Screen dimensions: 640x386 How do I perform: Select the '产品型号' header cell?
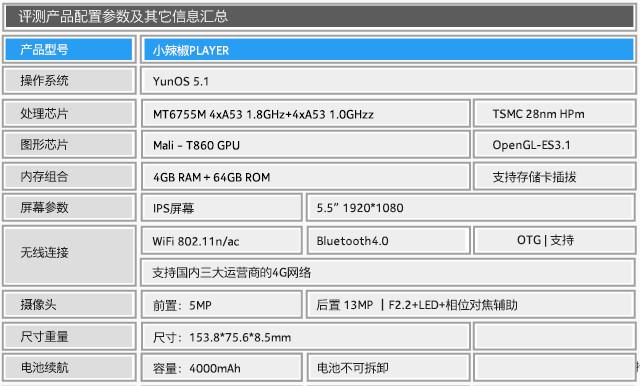(69, 50)
